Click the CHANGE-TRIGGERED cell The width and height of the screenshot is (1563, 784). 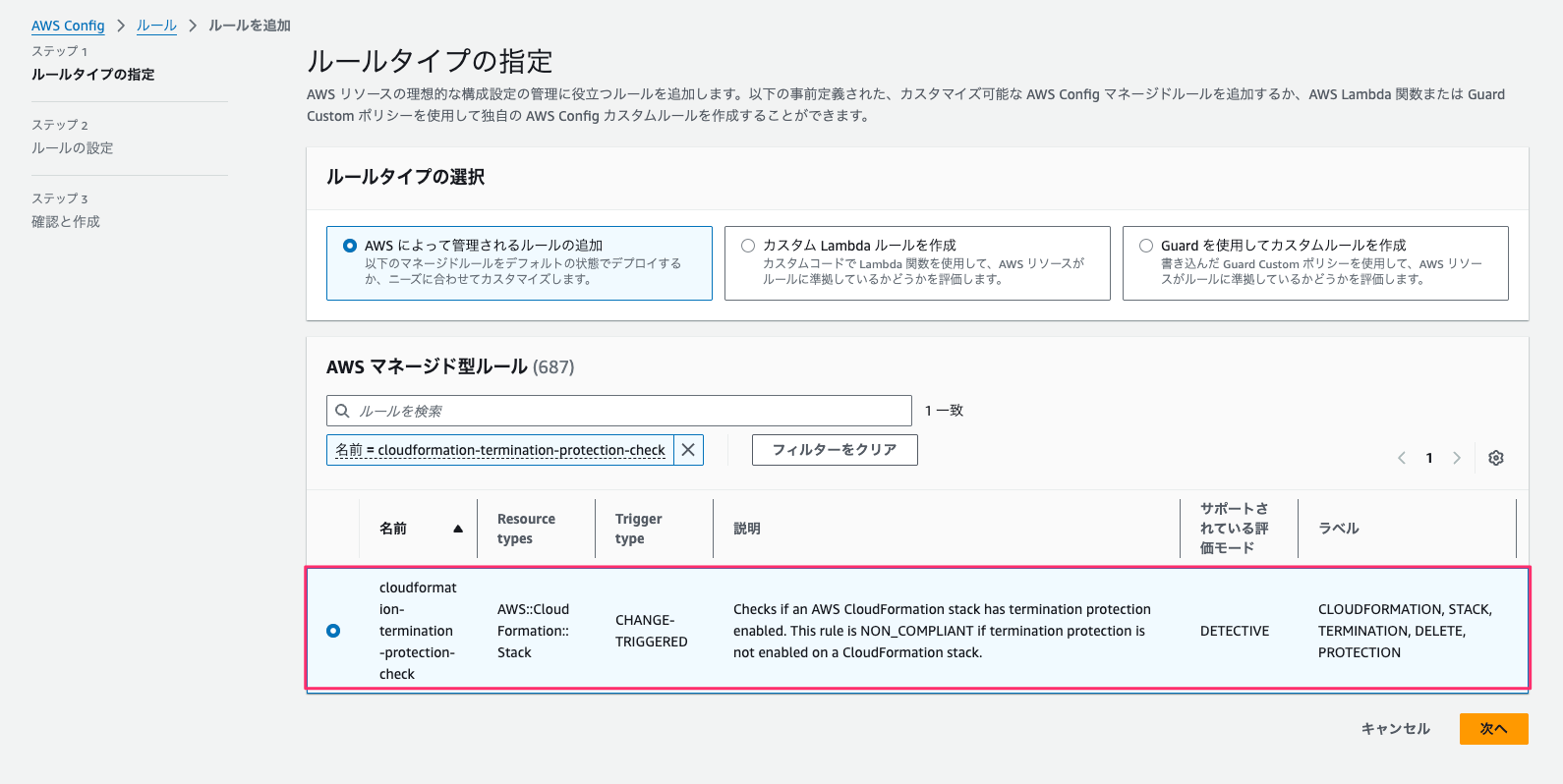coord(652,631)
